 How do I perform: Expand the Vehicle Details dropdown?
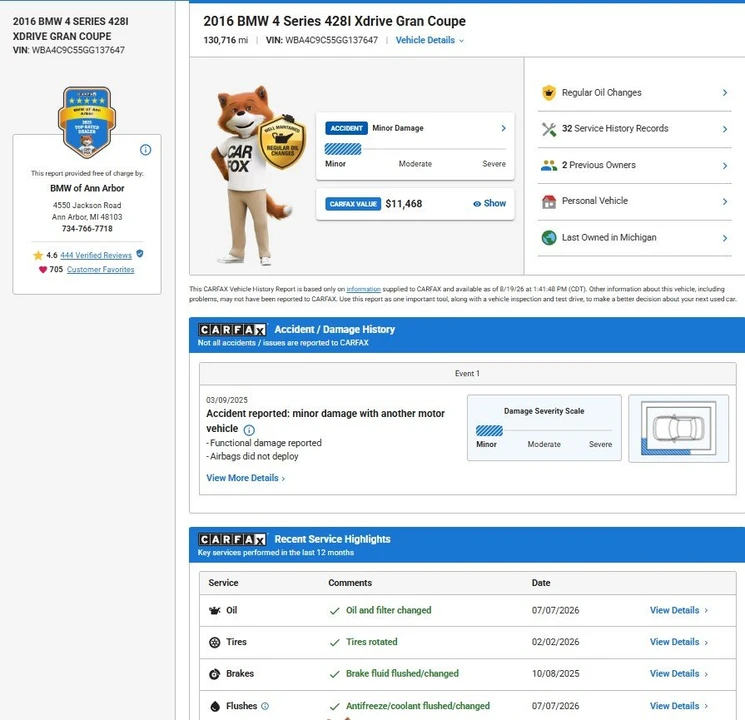[x=430, y=40]
